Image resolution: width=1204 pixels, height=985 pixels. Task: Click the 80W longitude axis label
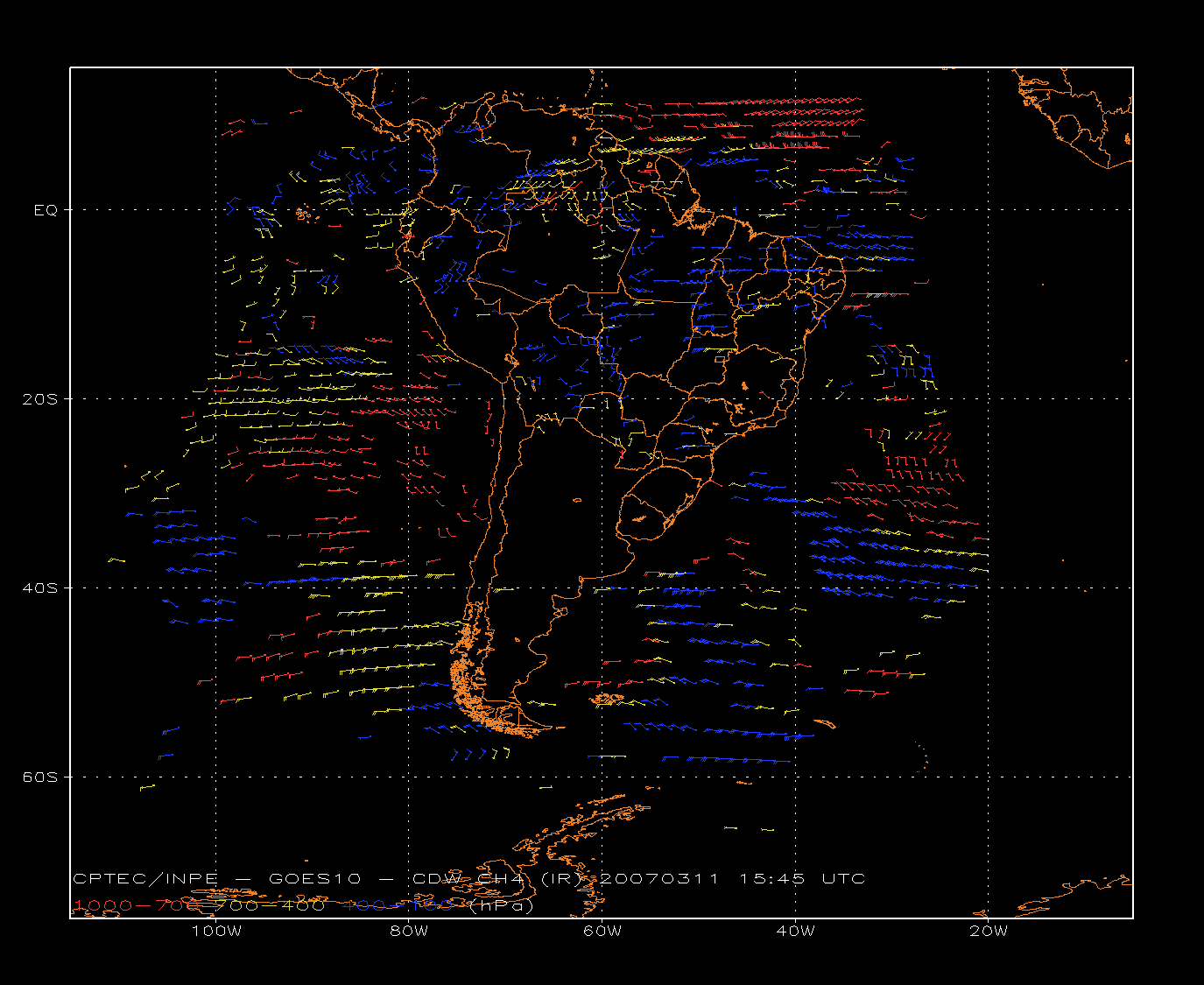click(x=409, y=931)
